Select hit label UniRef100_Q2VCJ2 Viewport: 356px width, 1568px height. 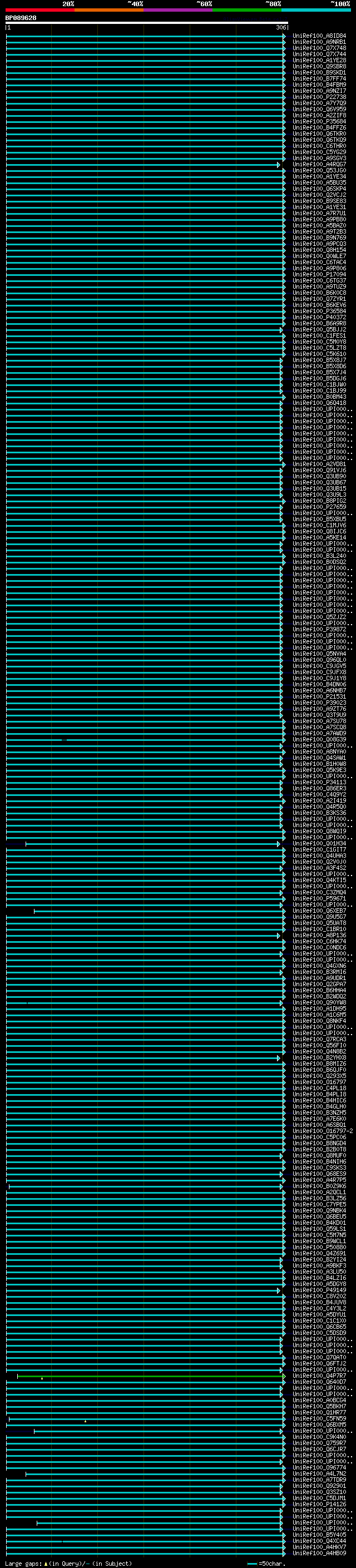(x=319, y=195)
